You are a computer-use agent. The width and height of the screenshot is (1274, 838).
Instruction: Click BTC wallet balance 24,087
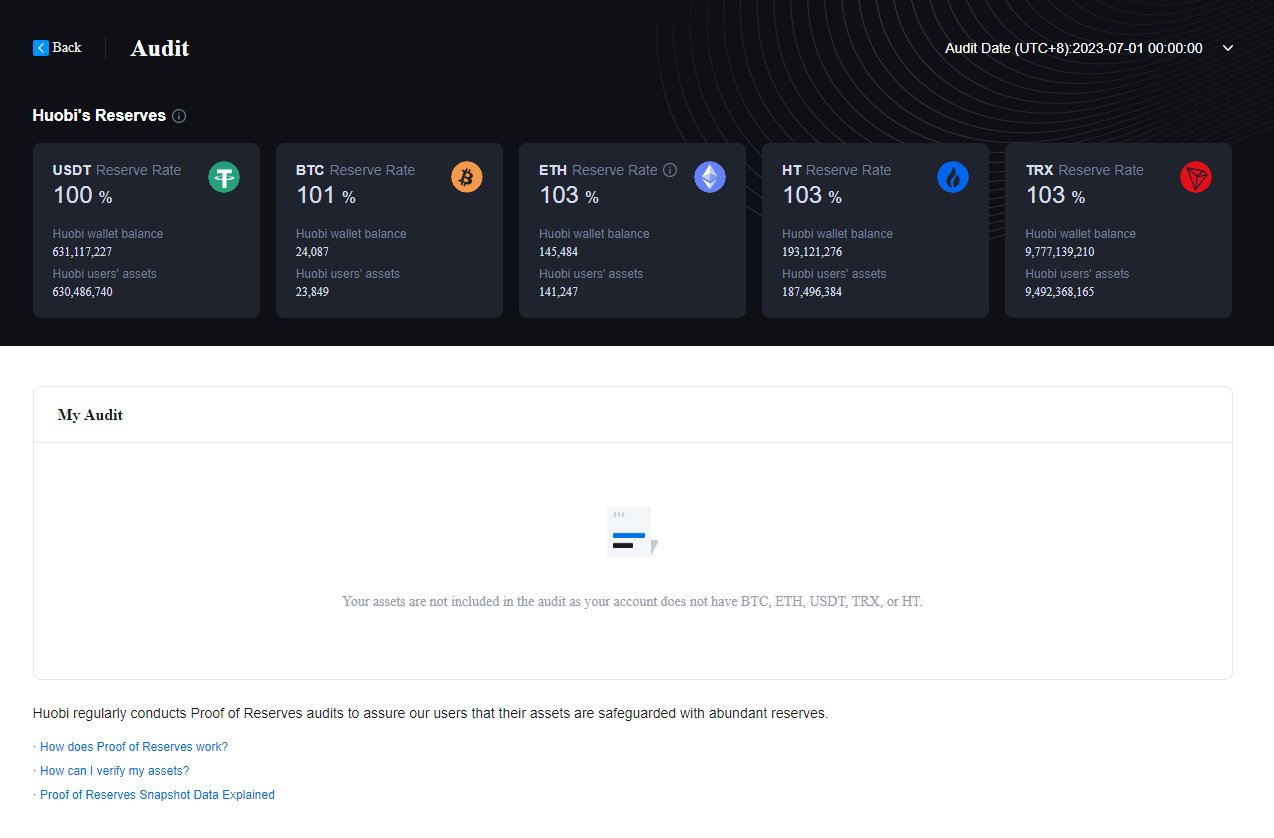tap(312, 252)
